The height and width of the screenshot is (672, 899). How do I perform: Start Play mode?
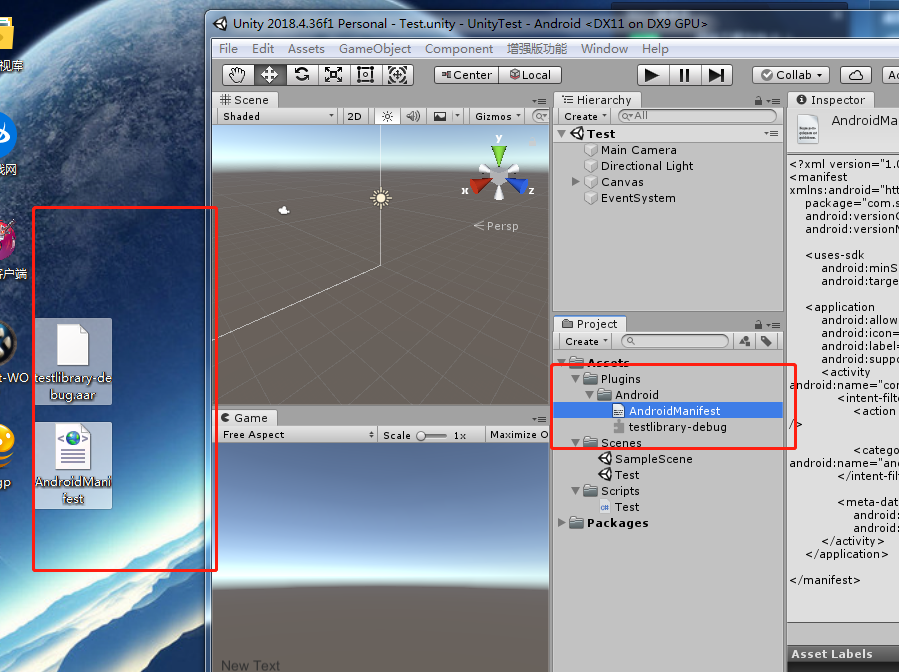[x=652, y=75]
